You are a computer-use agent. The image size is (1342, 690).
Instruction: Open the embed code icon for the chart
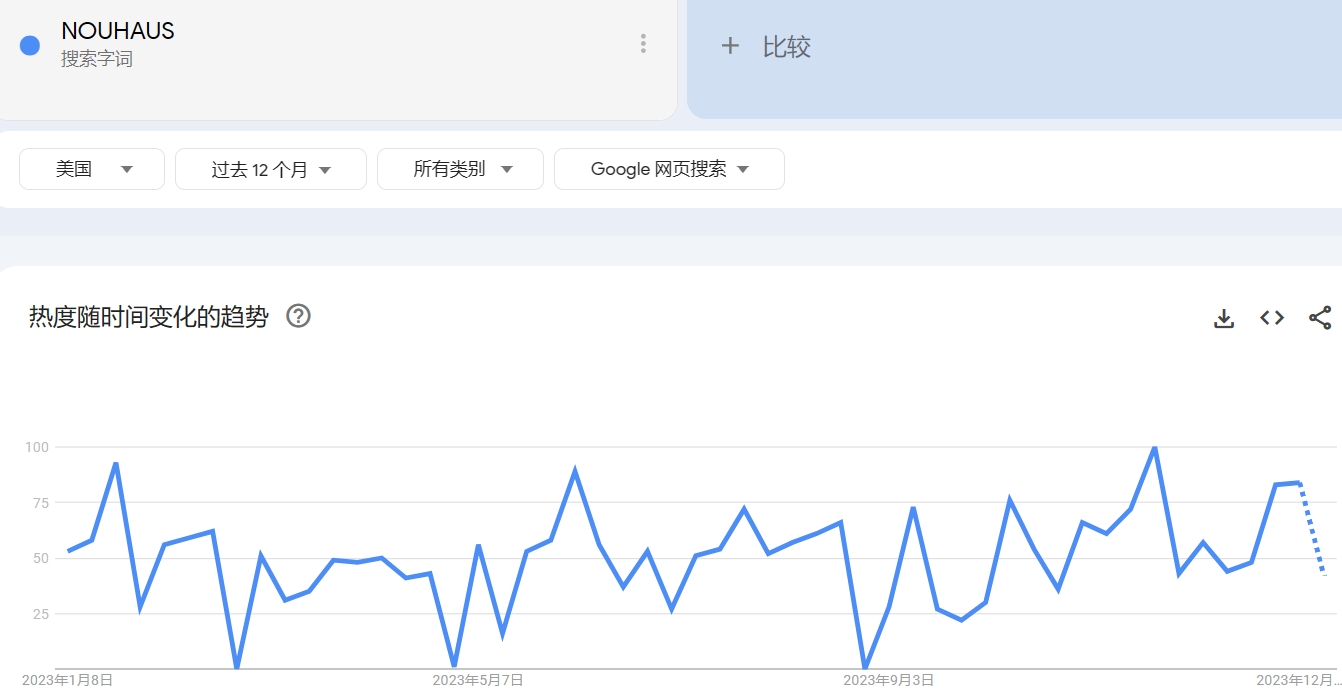[1272, 318]
